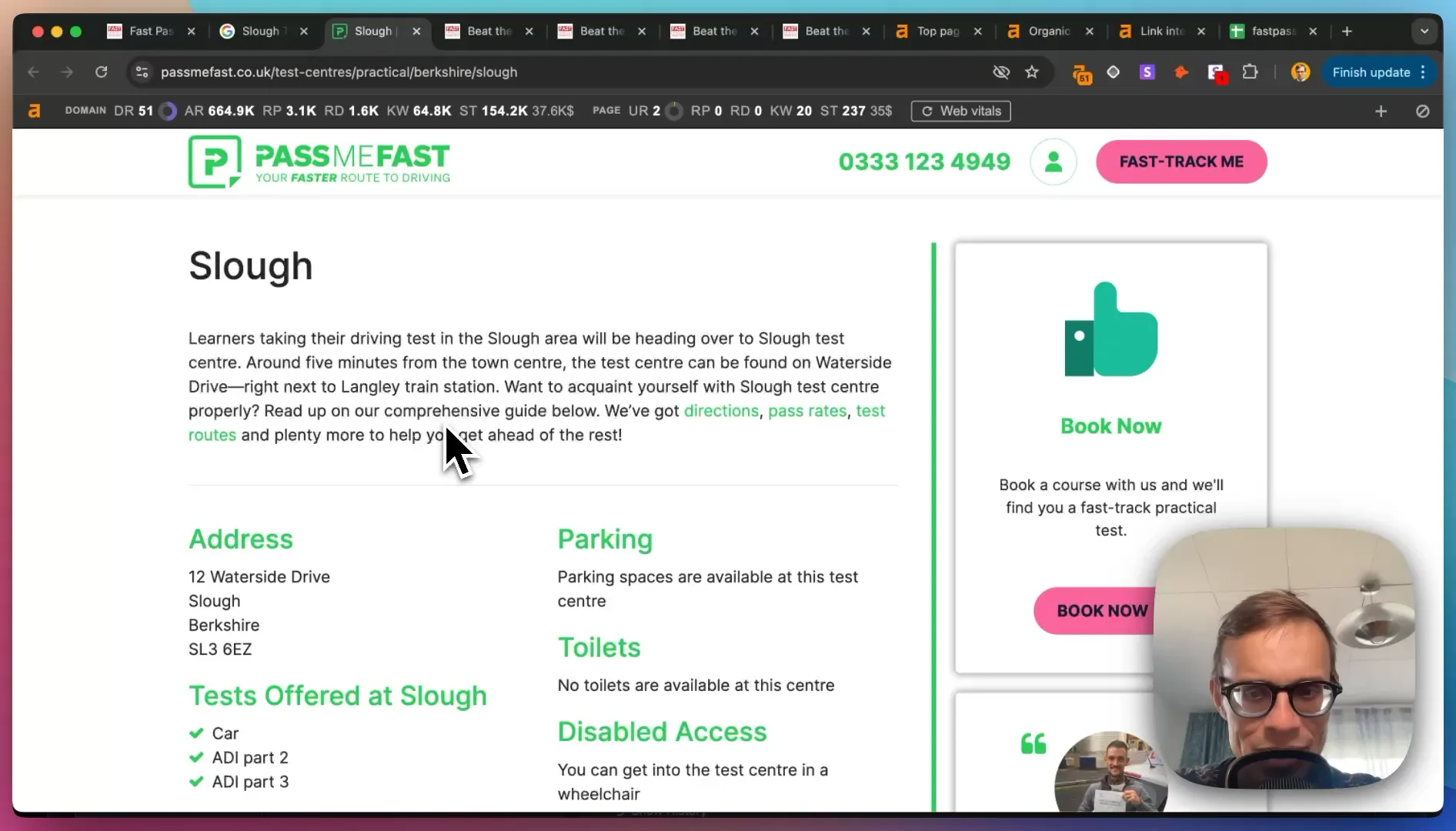Image resolution: width=1456 pixels, height=831 pixels.
Task: Call link 0333 123 4949
Action: click(x=924, y=162)
